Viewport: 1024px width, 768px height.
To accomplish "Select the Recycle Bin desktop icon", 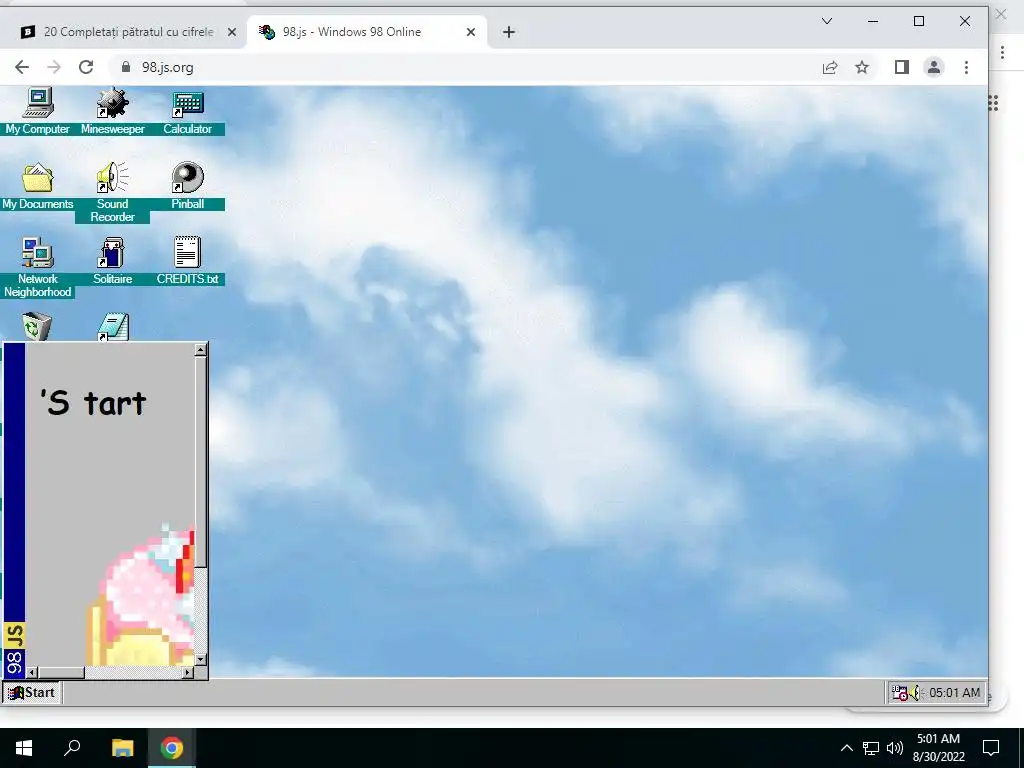I will (x=37, y=327).
